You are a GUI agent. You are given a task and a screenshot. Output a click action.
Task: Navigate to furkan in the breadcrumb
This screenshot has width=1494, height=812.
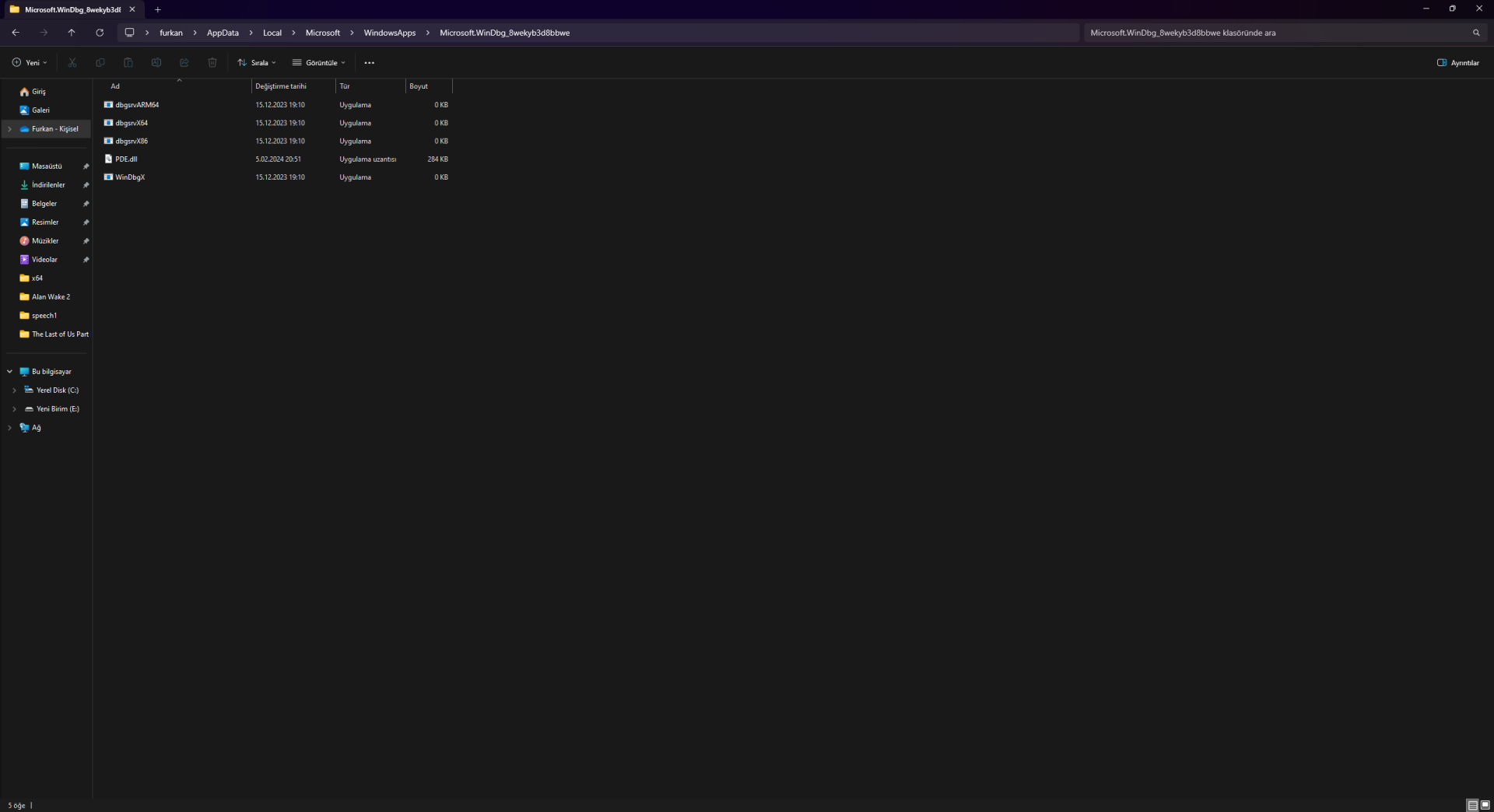tap(171, 33)
